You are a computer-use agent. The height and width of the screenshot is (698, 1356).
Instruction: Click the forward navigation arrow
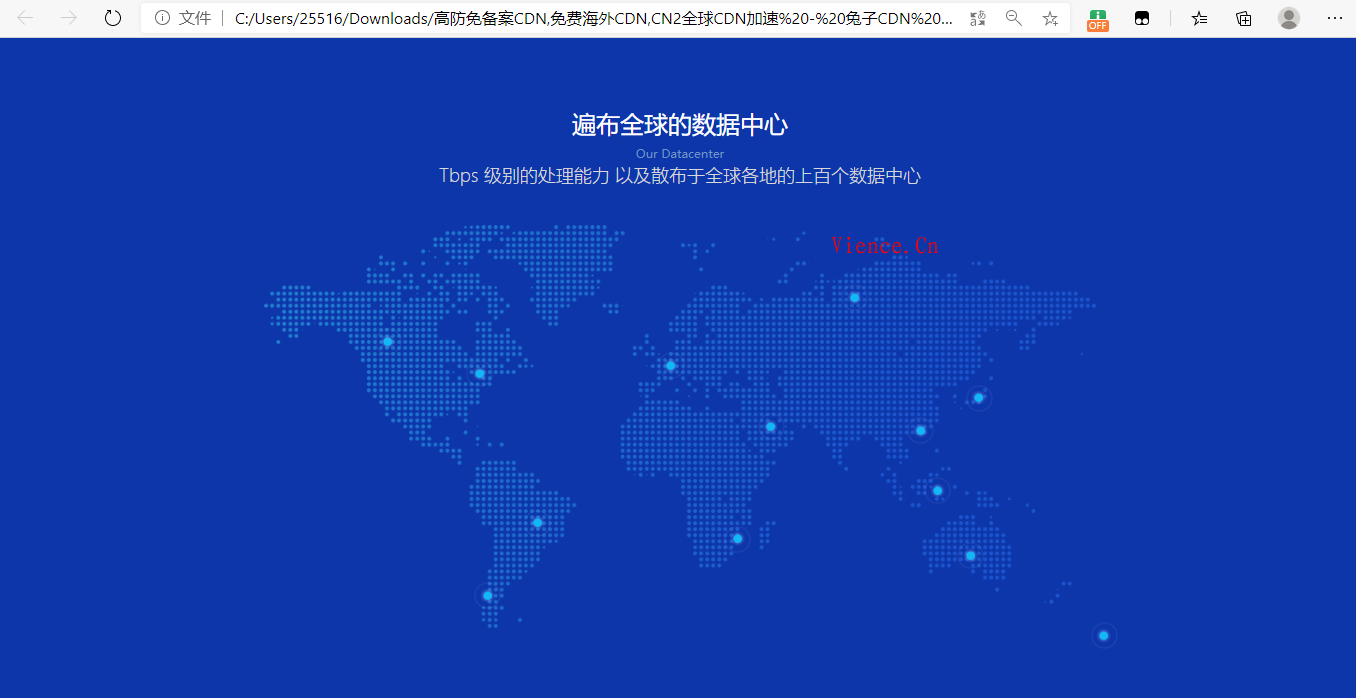coord(69,18)
